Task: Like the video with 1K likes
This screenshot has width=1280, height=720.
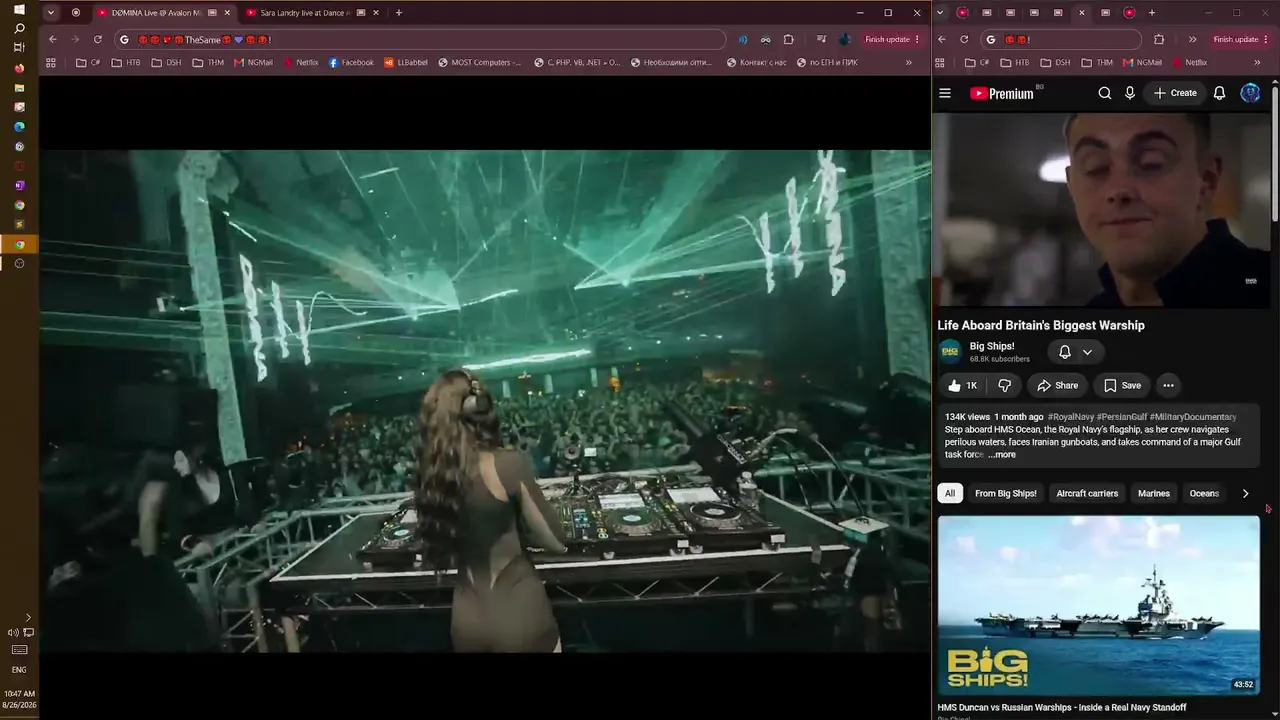Action: (962, 385)
